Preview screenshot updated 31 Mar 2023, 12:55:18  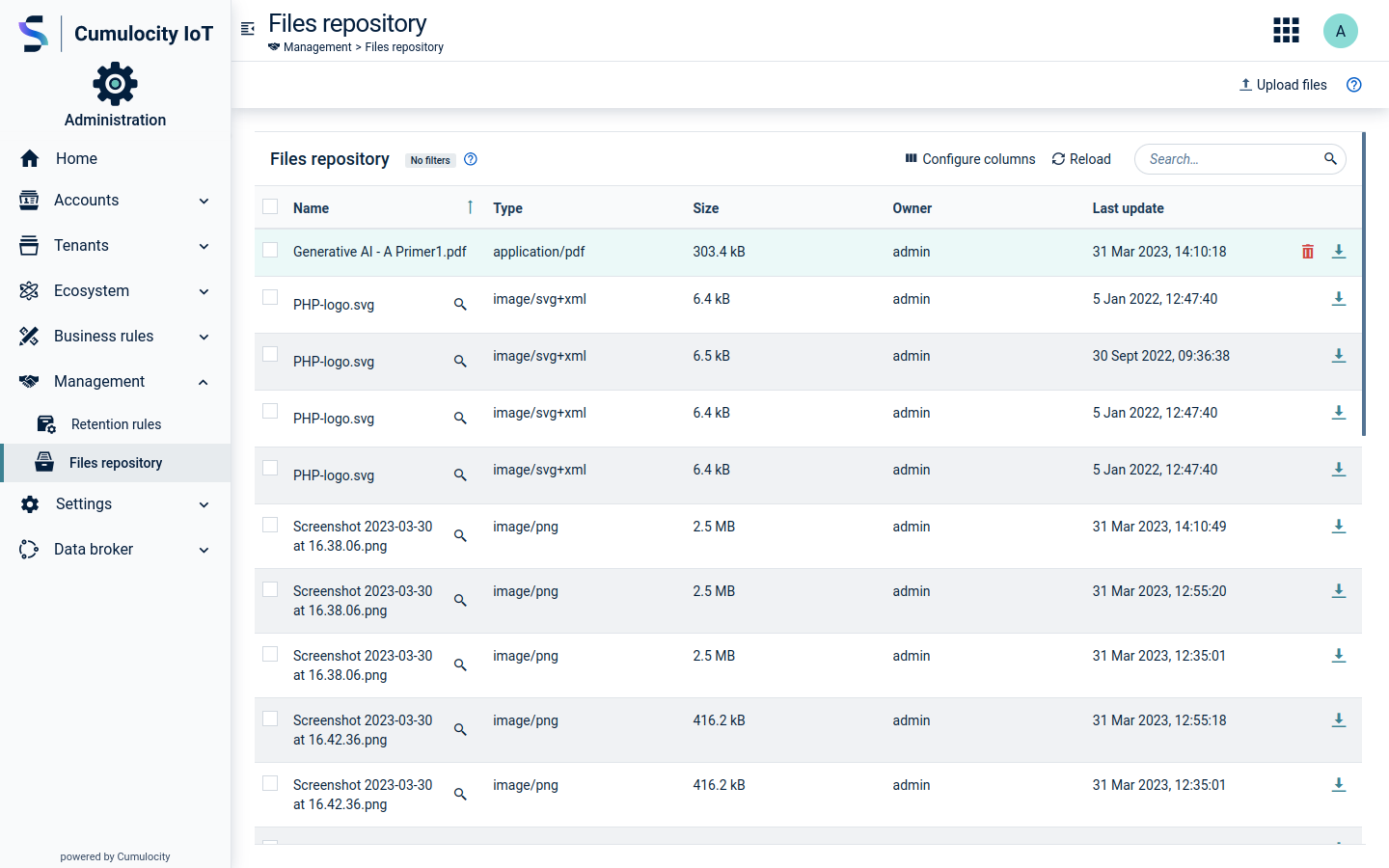(460, 729)
